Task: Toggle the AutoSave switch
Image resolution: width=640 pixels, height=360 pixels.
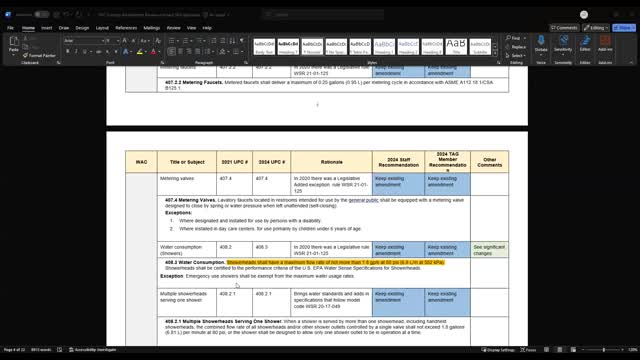Action: click(x=41, y=14)
